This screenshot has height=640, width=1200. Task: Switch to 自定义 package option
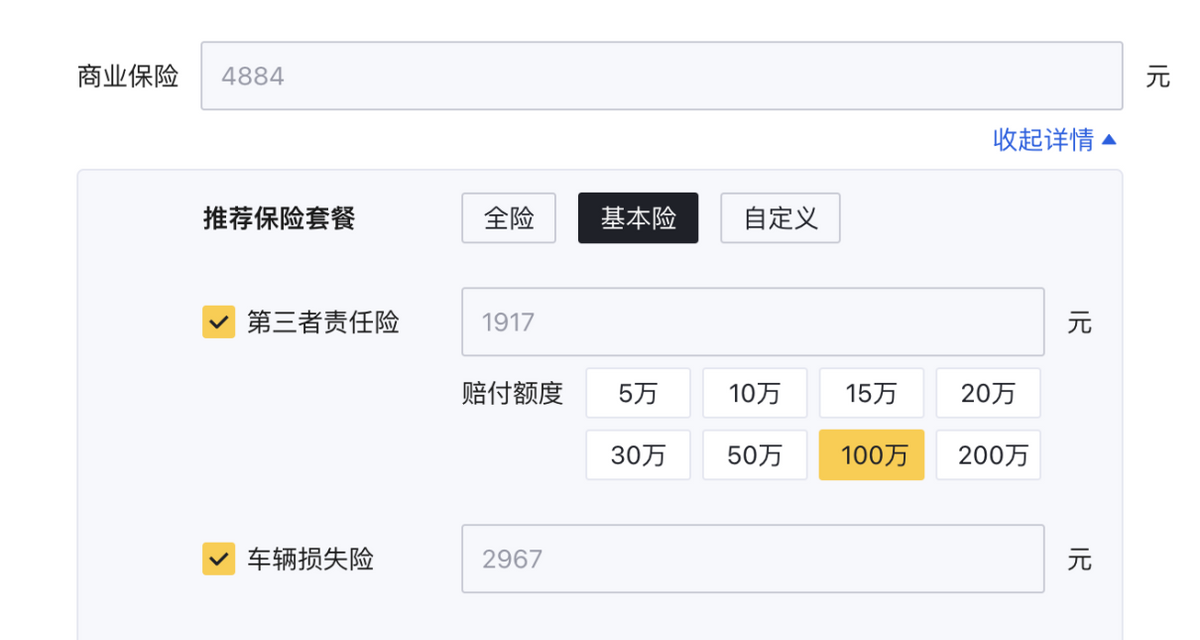[x=780, y=218]
